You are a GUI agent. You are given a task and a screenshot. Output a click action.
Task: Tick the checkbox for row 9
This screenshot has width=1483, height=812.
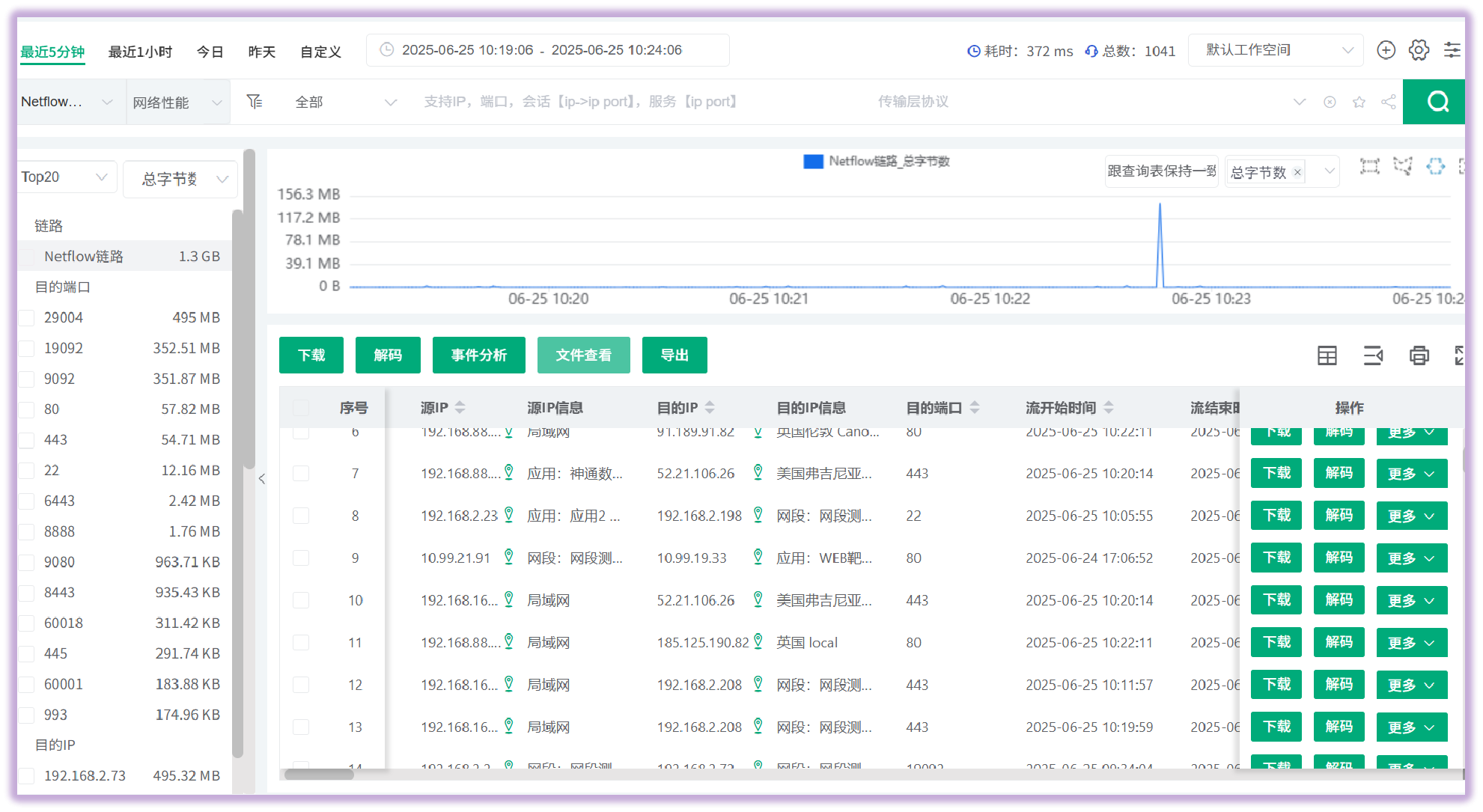click(x=301, y=558)
